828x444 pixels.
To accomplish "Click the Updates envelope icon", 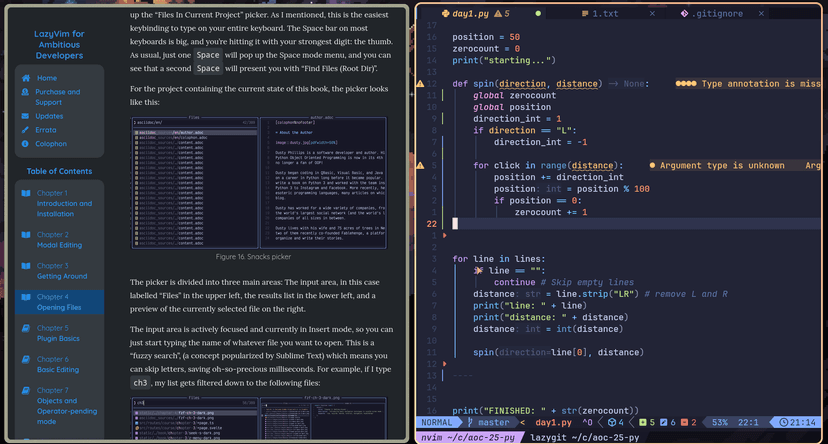I will click(x=26, y=116).
